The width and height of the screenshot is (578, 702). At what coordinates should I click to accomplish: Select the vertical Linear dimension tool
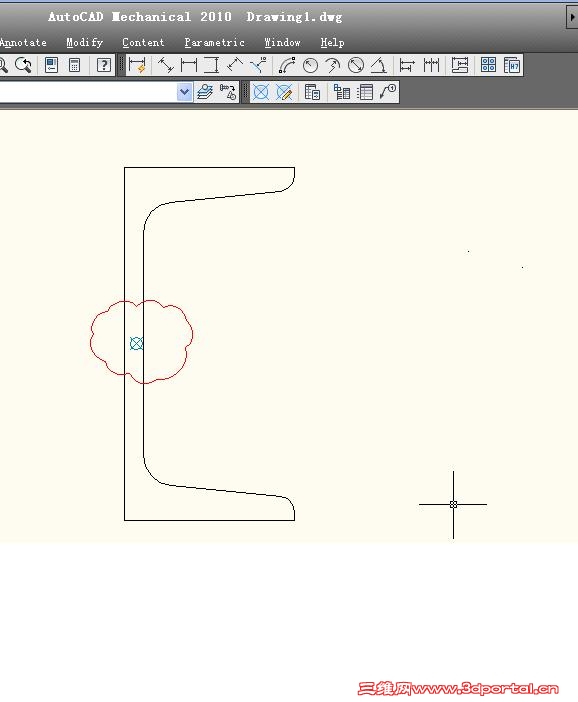point(211,65)
